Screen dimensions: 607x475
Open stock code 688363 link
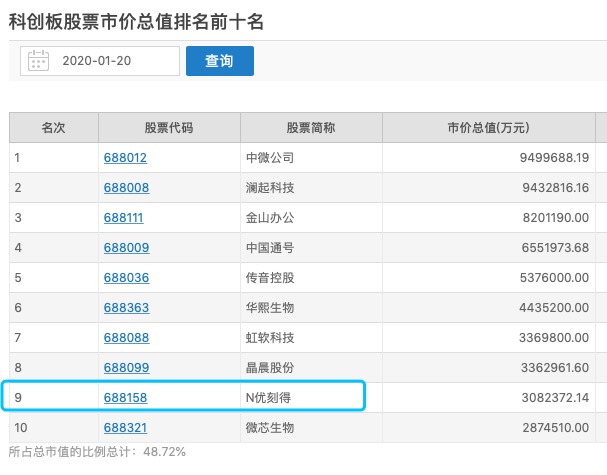pos(126,308)
